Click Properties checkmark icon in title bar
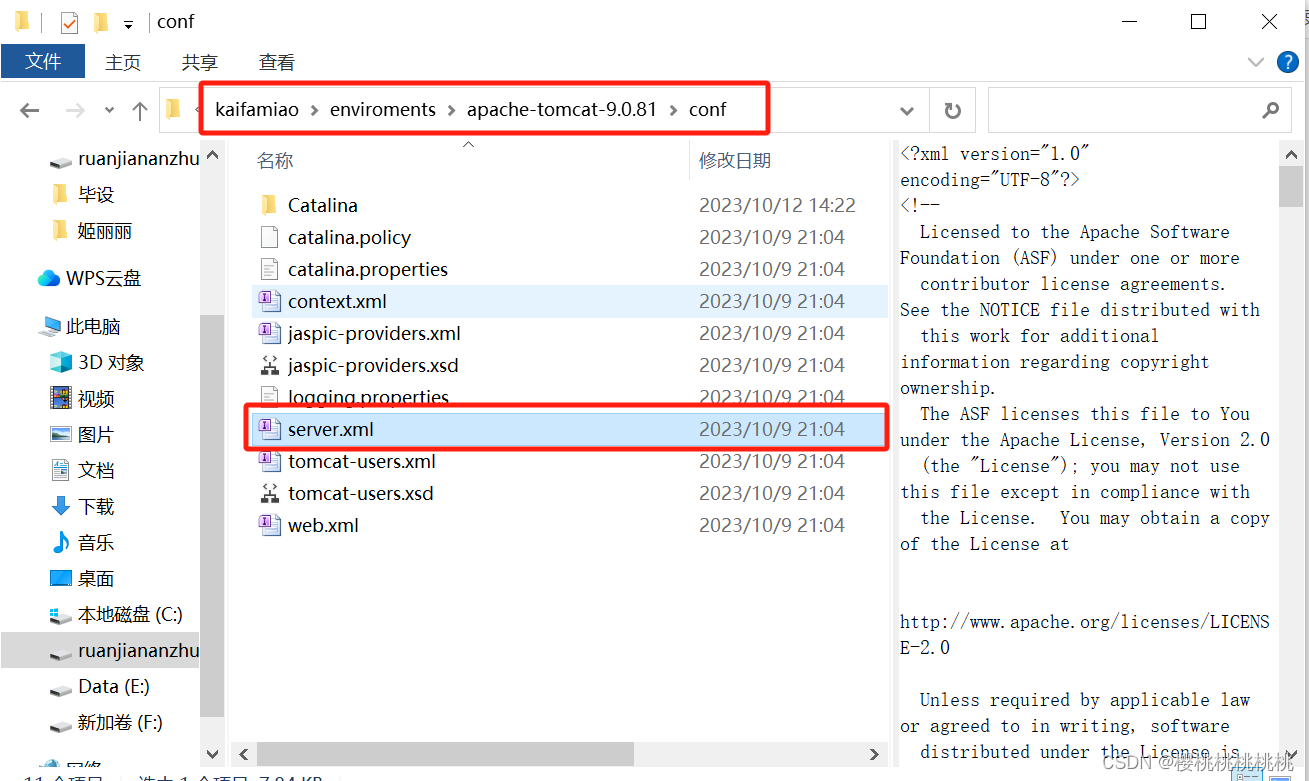 pos(69,22)
